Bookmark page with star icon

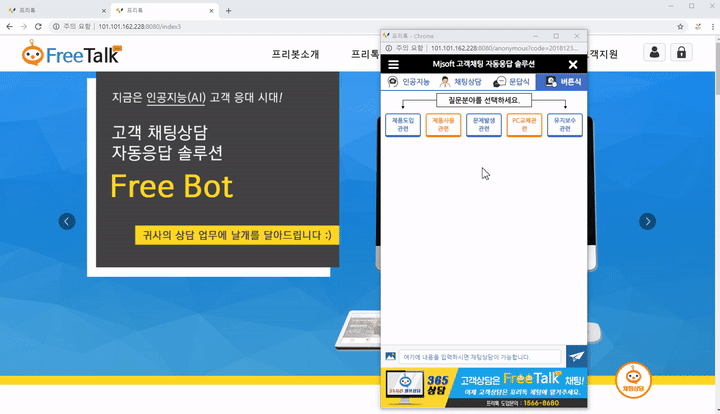[x=680, y=27]
